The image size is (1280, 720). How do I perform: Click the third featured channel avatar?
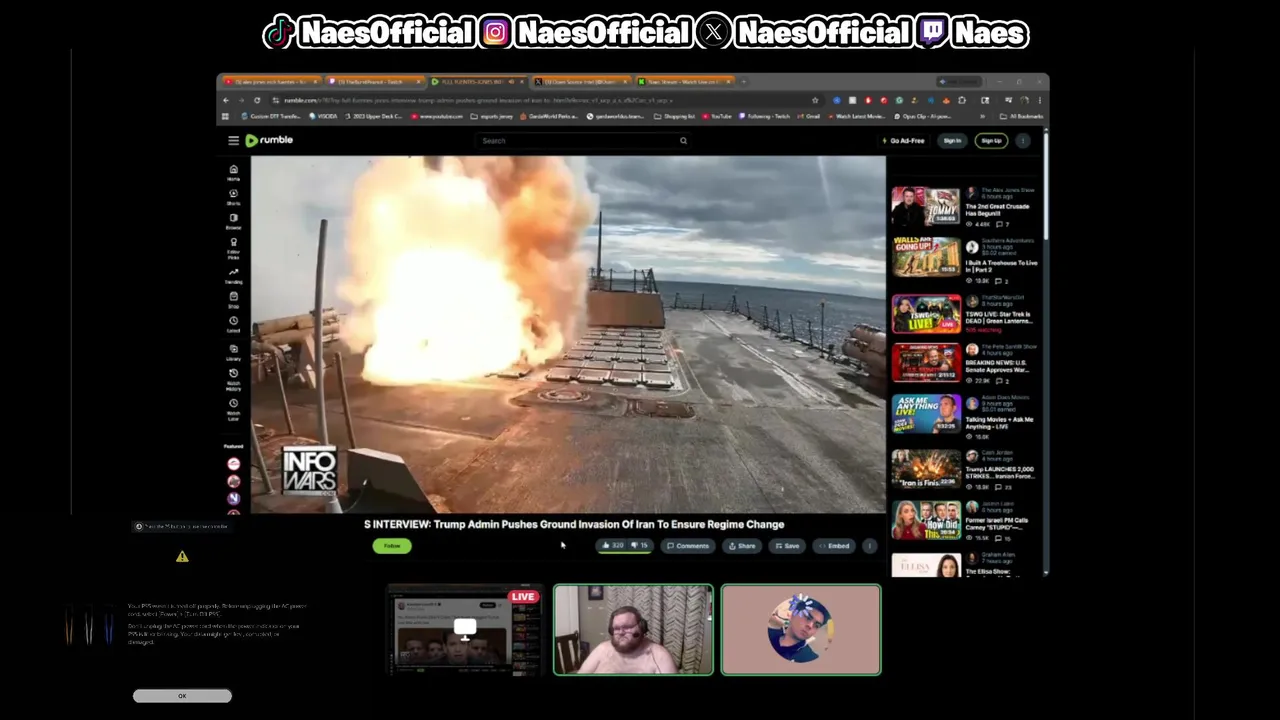click(x=234, y=498)
